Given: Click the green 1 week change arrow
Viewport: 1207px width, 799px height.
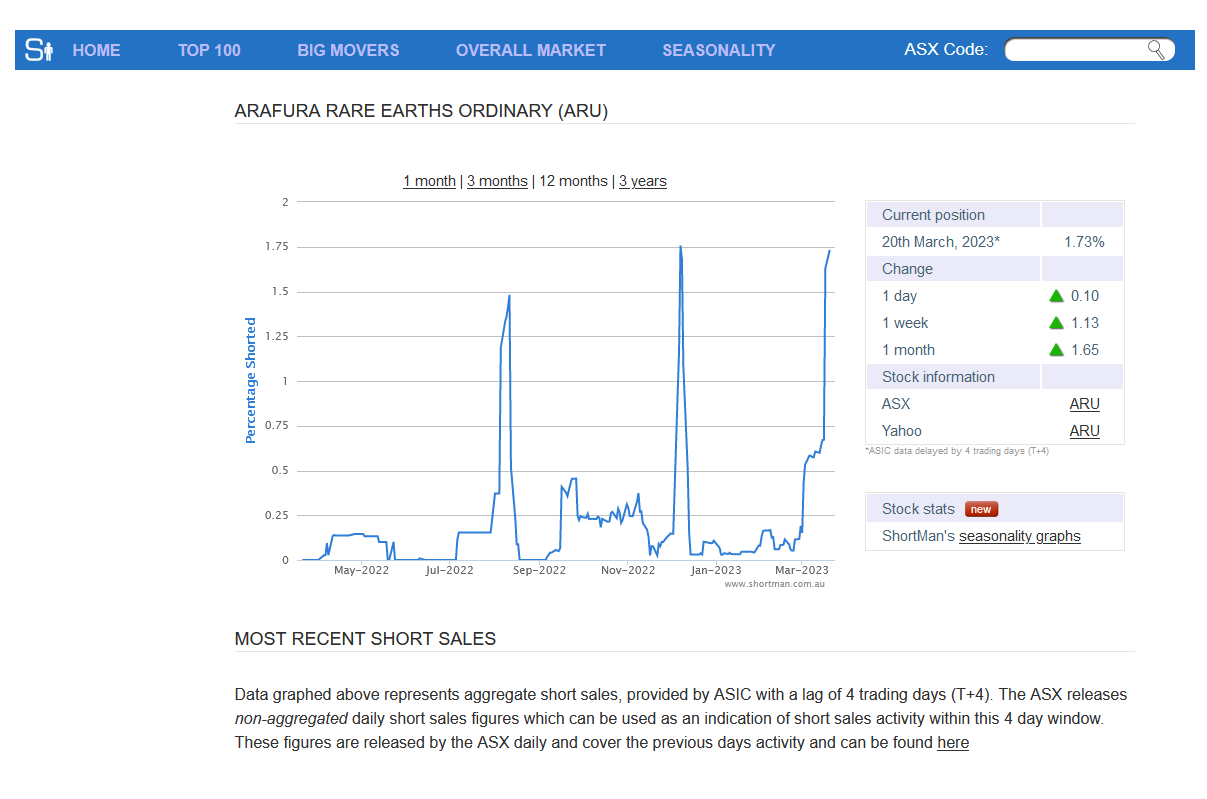Looking at the screenshot, I should [x=1055, y=323].
